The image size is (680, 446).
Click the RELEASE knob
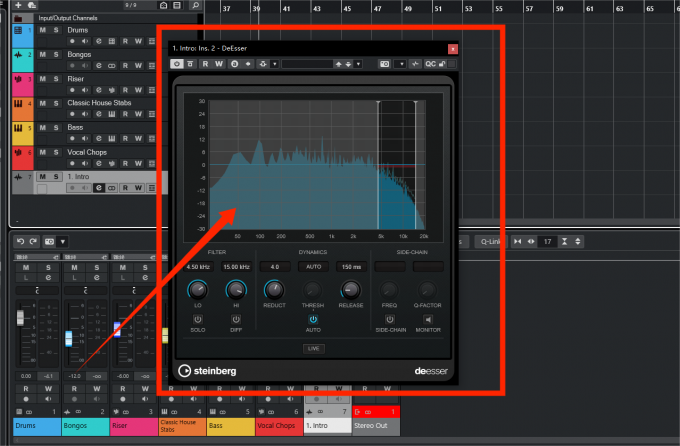(351, 290)
